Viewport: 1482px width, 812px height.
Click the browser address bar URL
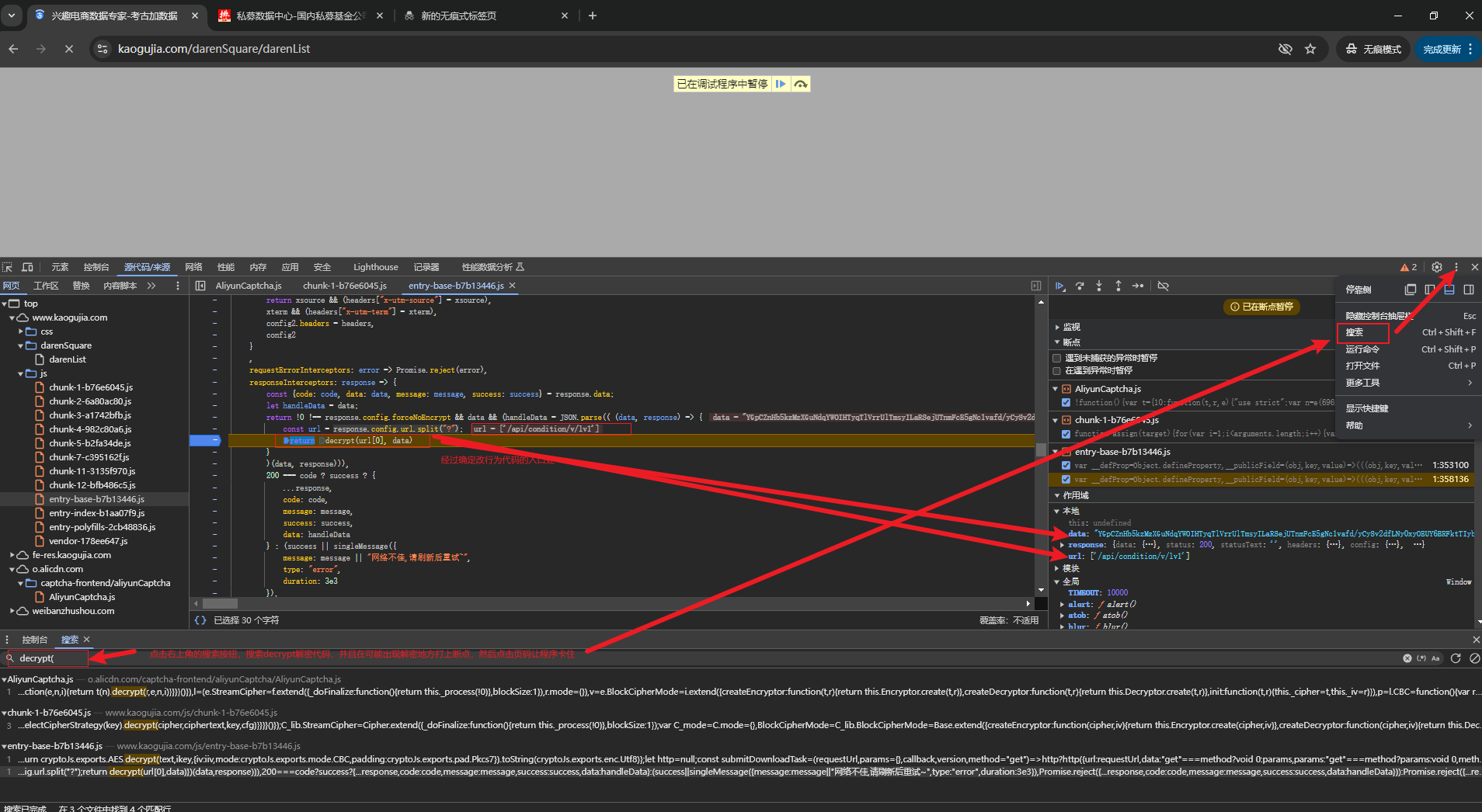214,49
